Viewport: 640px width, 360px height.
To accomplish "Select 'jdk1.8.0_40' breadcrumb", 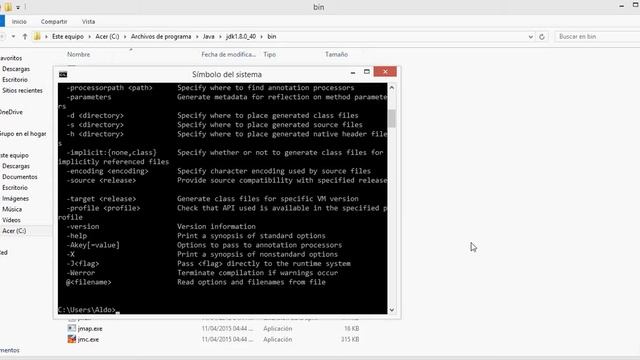I will coord(241,37).
